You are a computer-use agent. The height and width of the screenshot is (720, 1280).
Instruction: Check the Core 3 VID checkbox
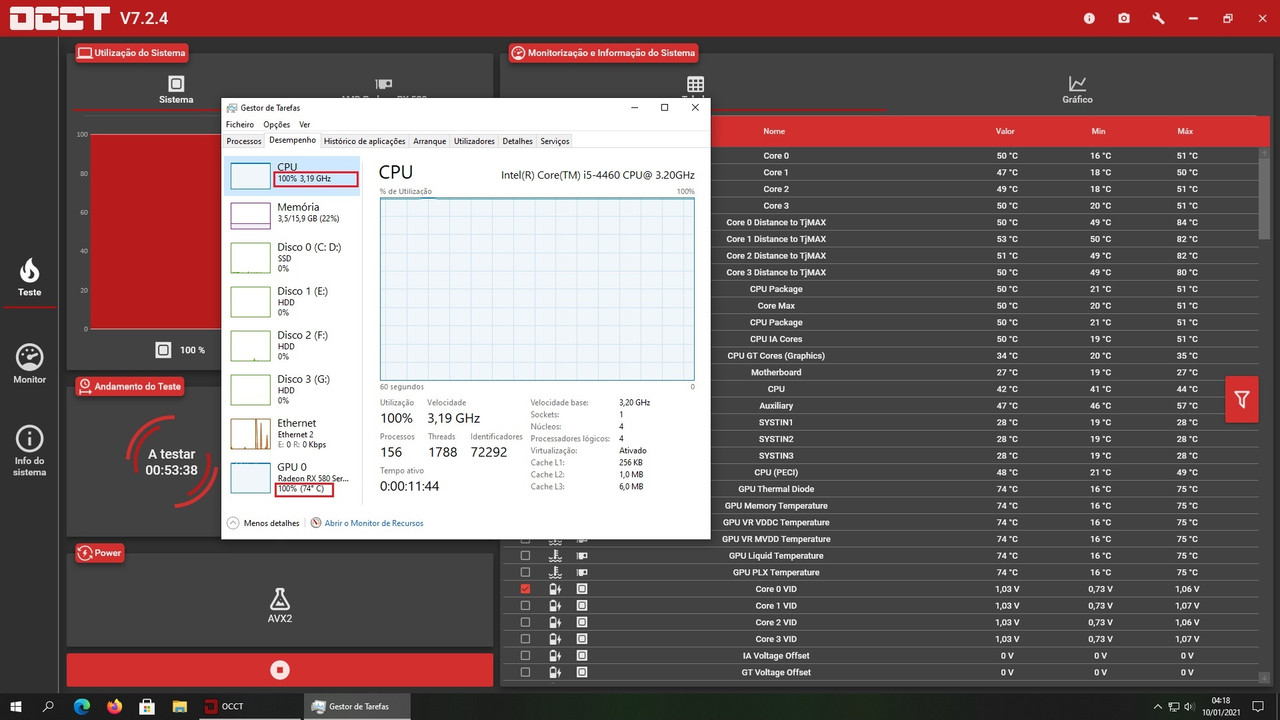(525, 639)
